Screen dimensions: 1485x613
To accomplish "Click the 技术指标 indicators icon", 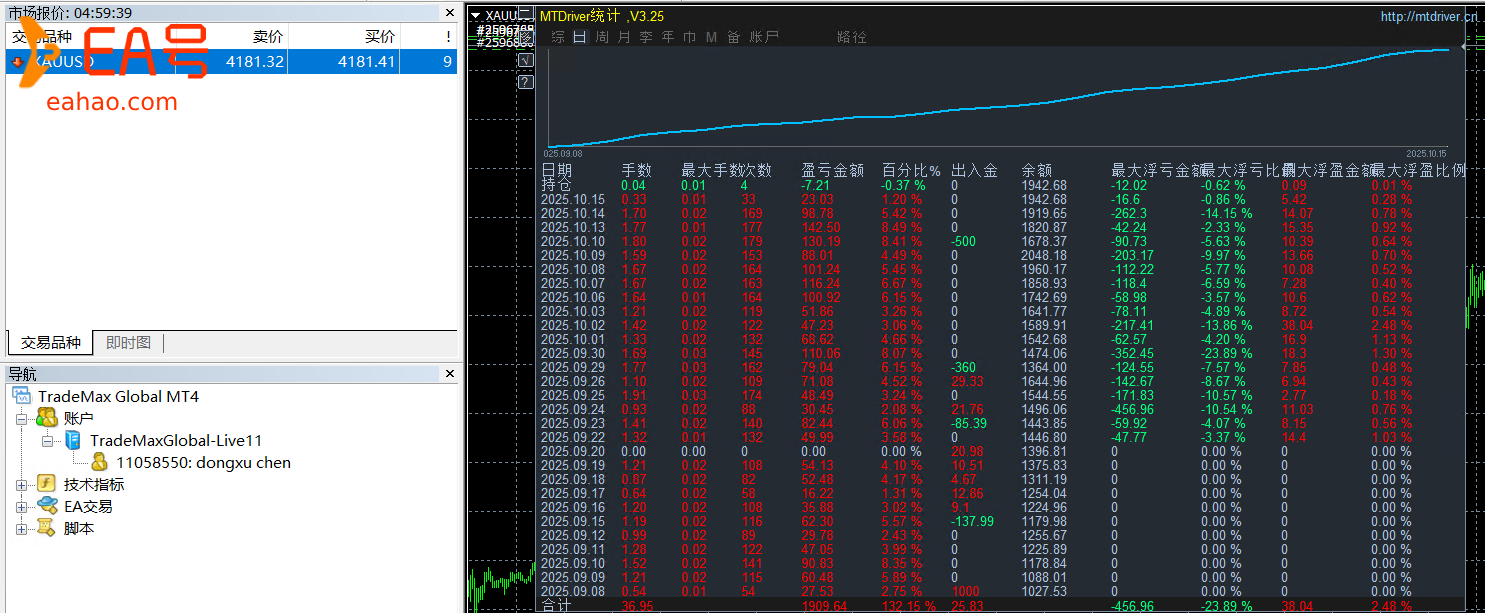I will (46, 484).
